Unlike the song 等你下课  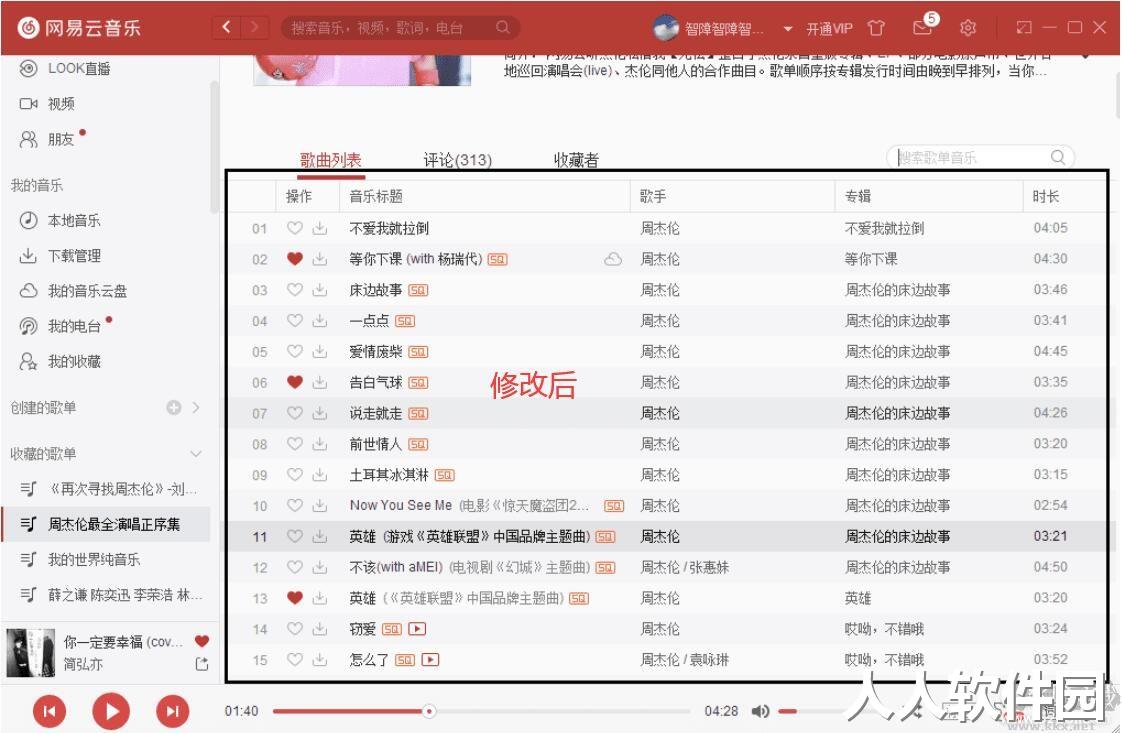(294, 259)
